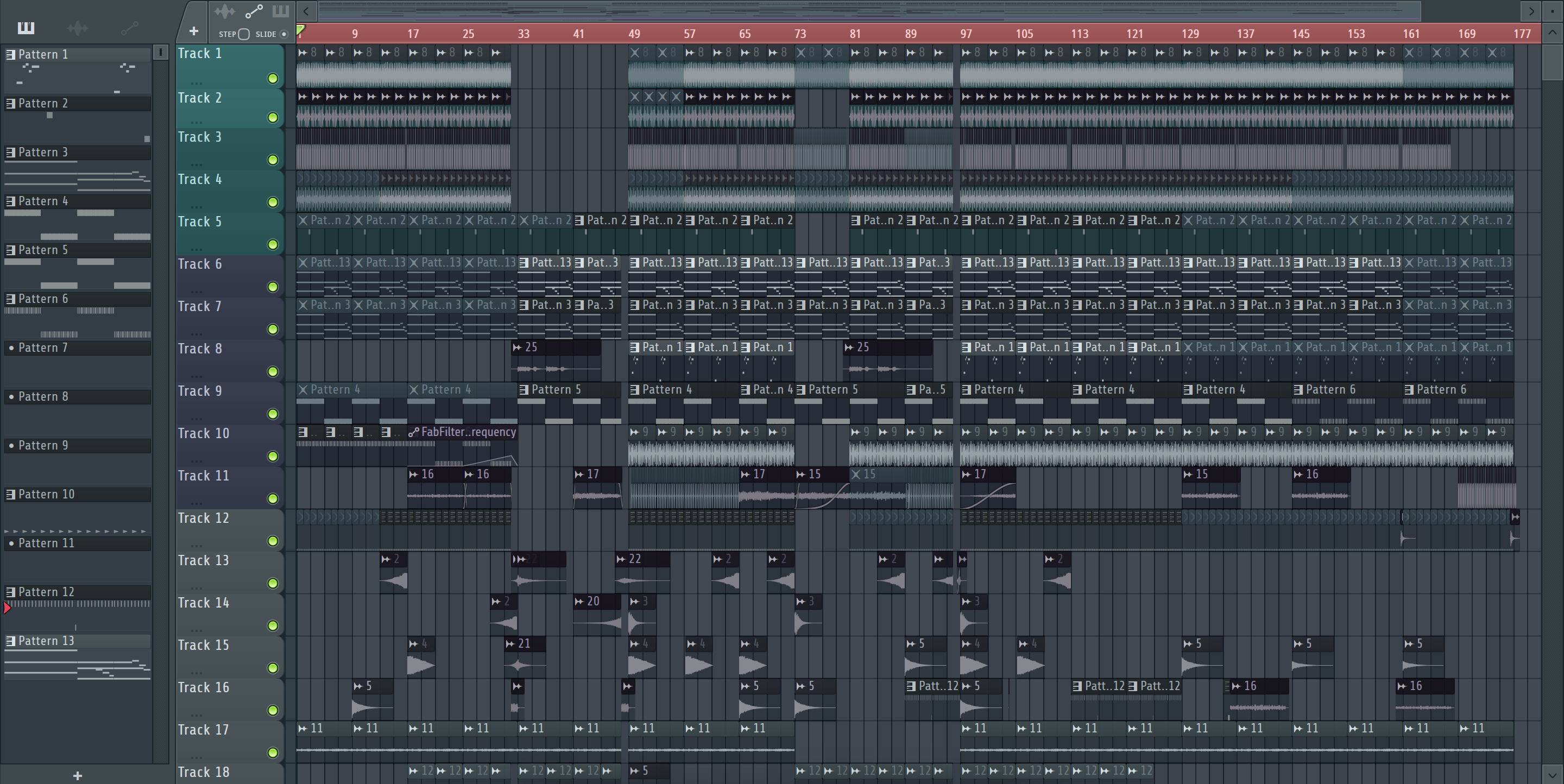
Task: Show audio clips in the picker panel
Action: (x=77, y=27)
